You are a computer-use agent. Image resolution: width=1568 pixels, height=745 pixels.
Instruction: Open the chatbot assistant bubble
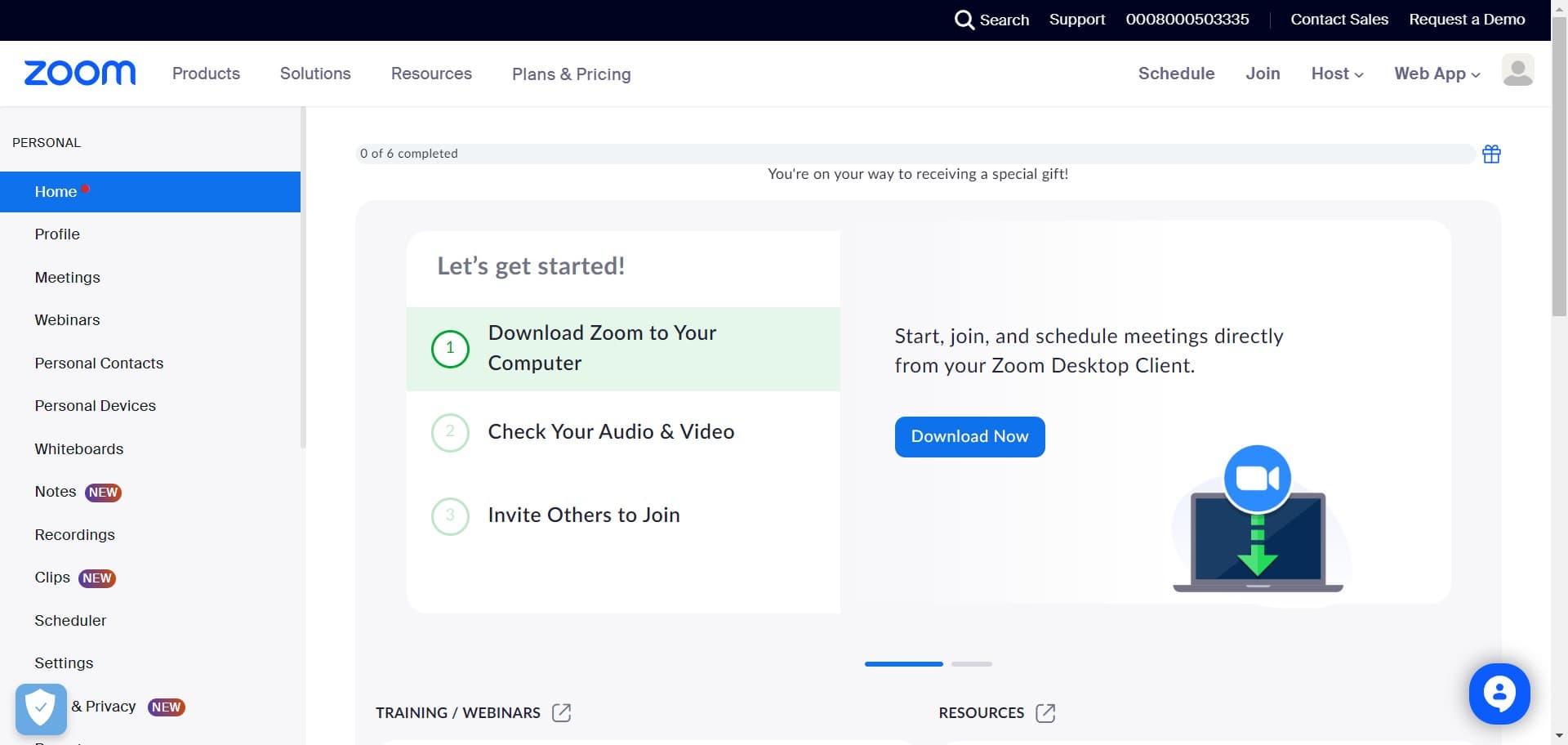1499,694
